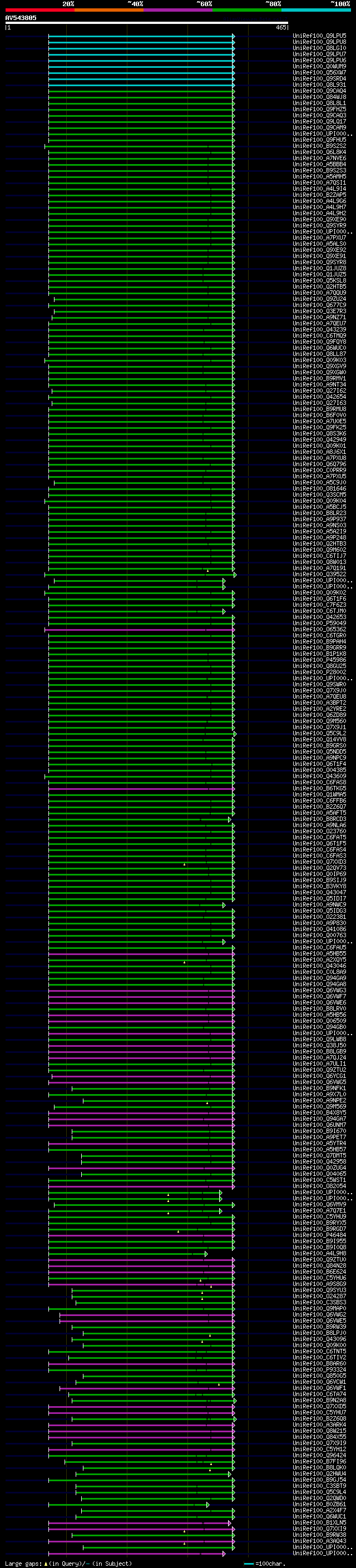The width and height of the screenshot is (356, 1568).
Task: Select label UniRef100_Q14VV8
Action: pos(319,740)
